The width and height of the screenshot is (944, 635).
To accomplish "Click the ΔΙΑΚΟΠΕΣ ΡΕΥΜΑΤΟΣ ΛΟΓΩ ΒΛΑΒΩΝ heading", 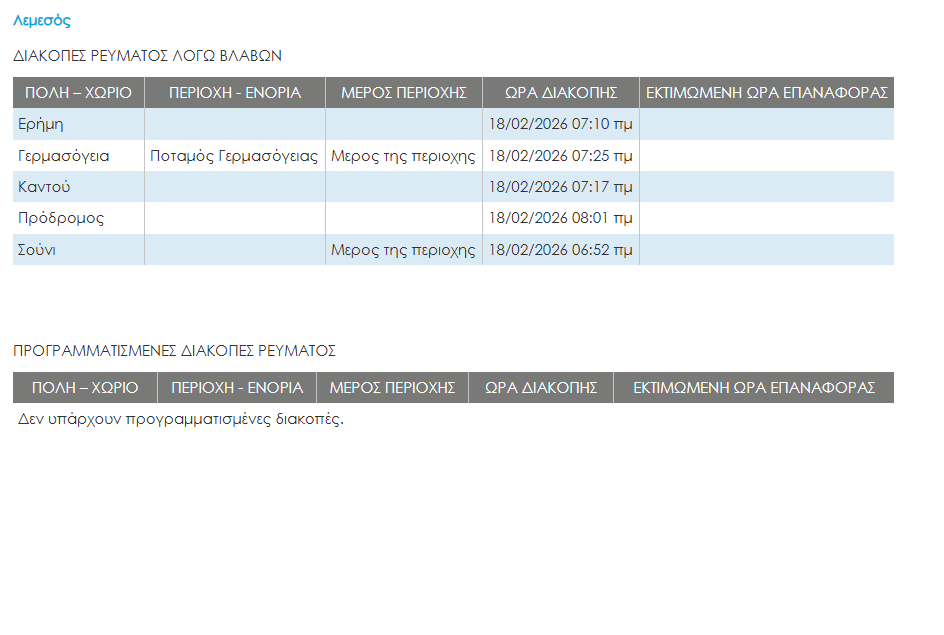I will click(x=147, y=56).
